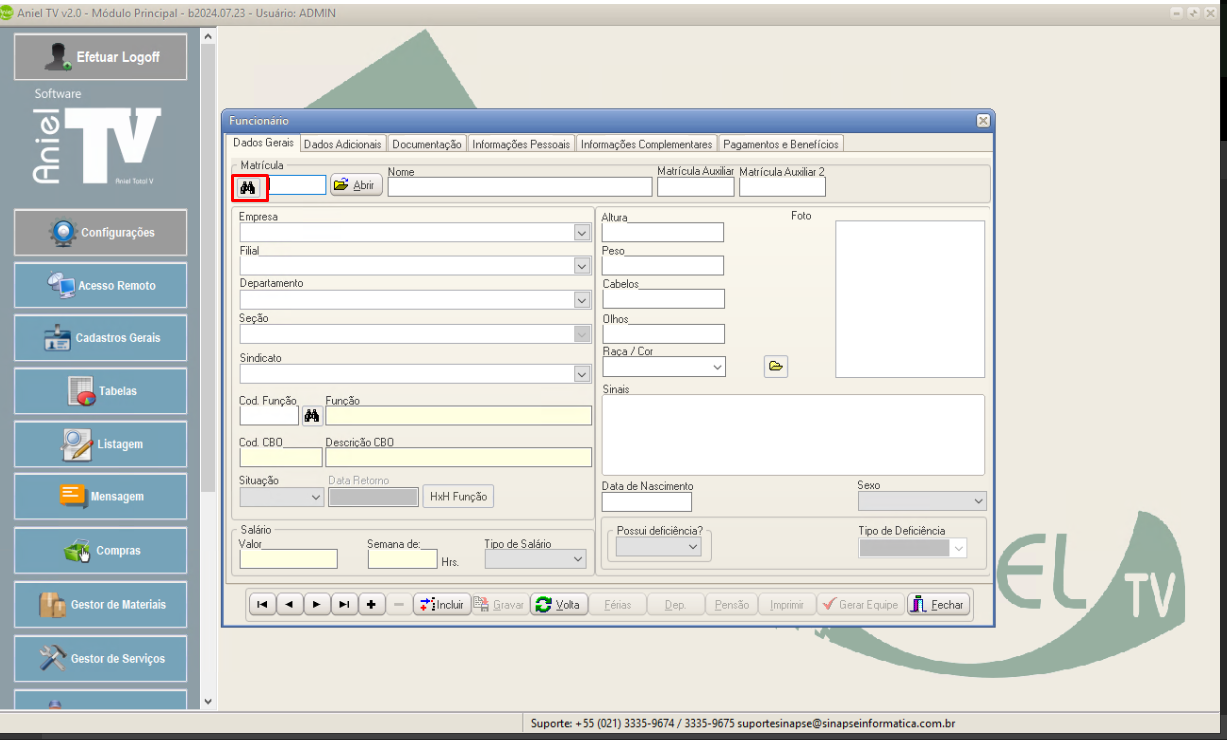Click the folder icon beside Raça / Cor
The image size is (1227, 740).
pos(776,367)
